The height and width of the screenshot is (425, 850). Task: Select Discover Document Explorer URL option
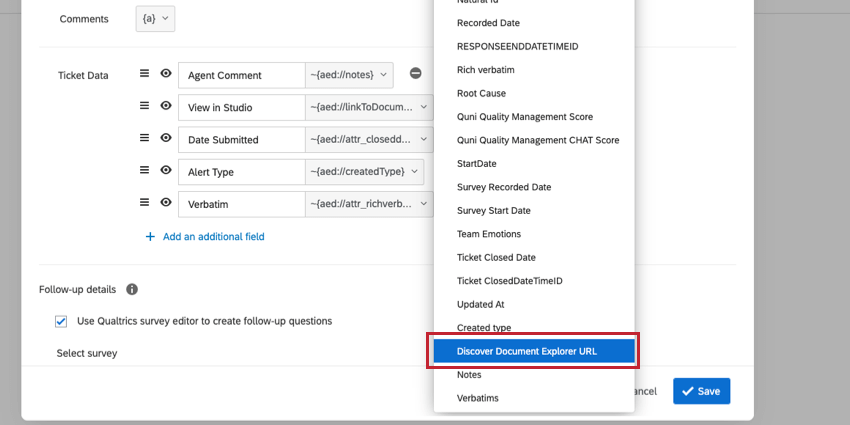(x=533, y=351)
